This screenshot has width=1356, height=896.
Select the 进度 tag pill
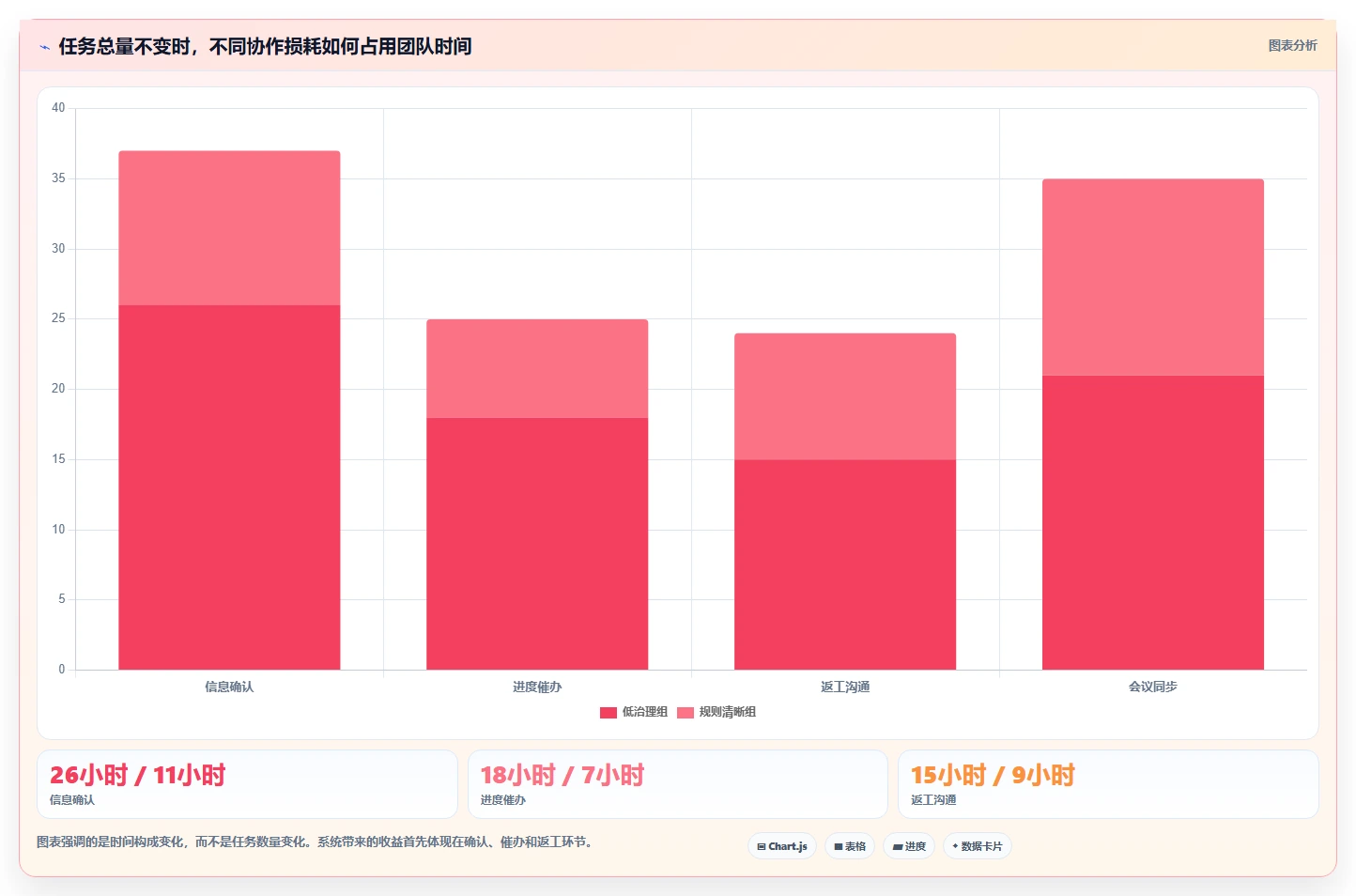pos(909,846)
